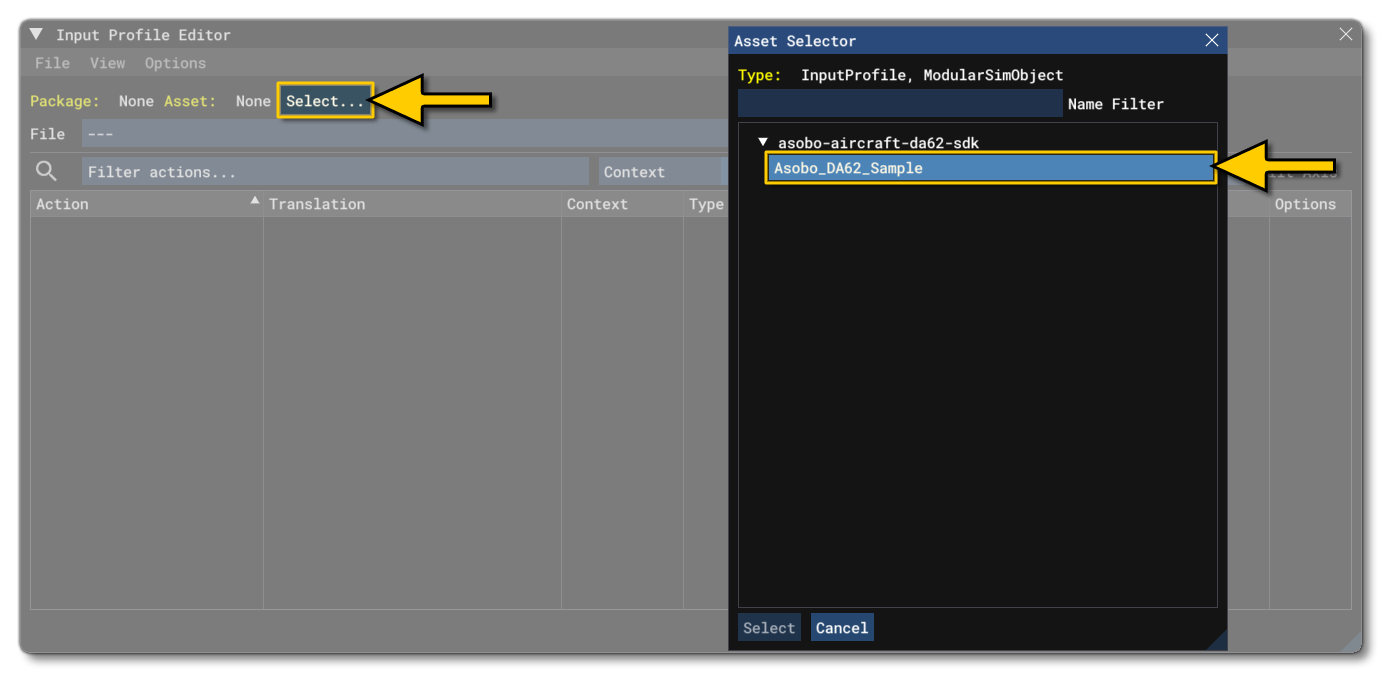Confirm with the Select button in Asset Selector
1382x673 pixels.
point(769,627)
